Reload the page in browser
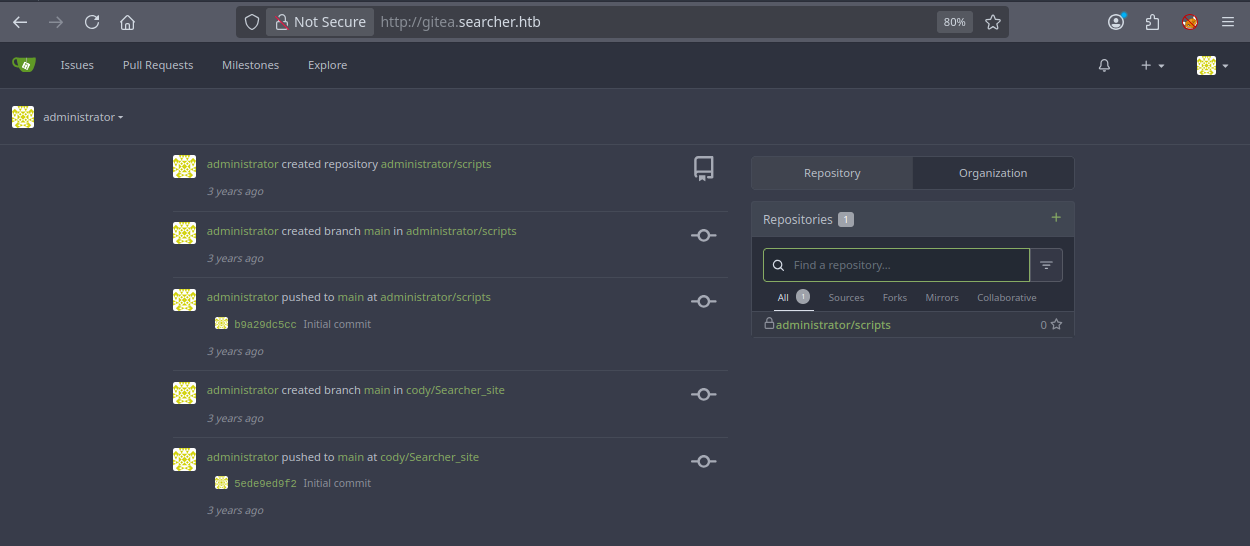Screen dimensions: 1250x546 click(x=92, y=22)
